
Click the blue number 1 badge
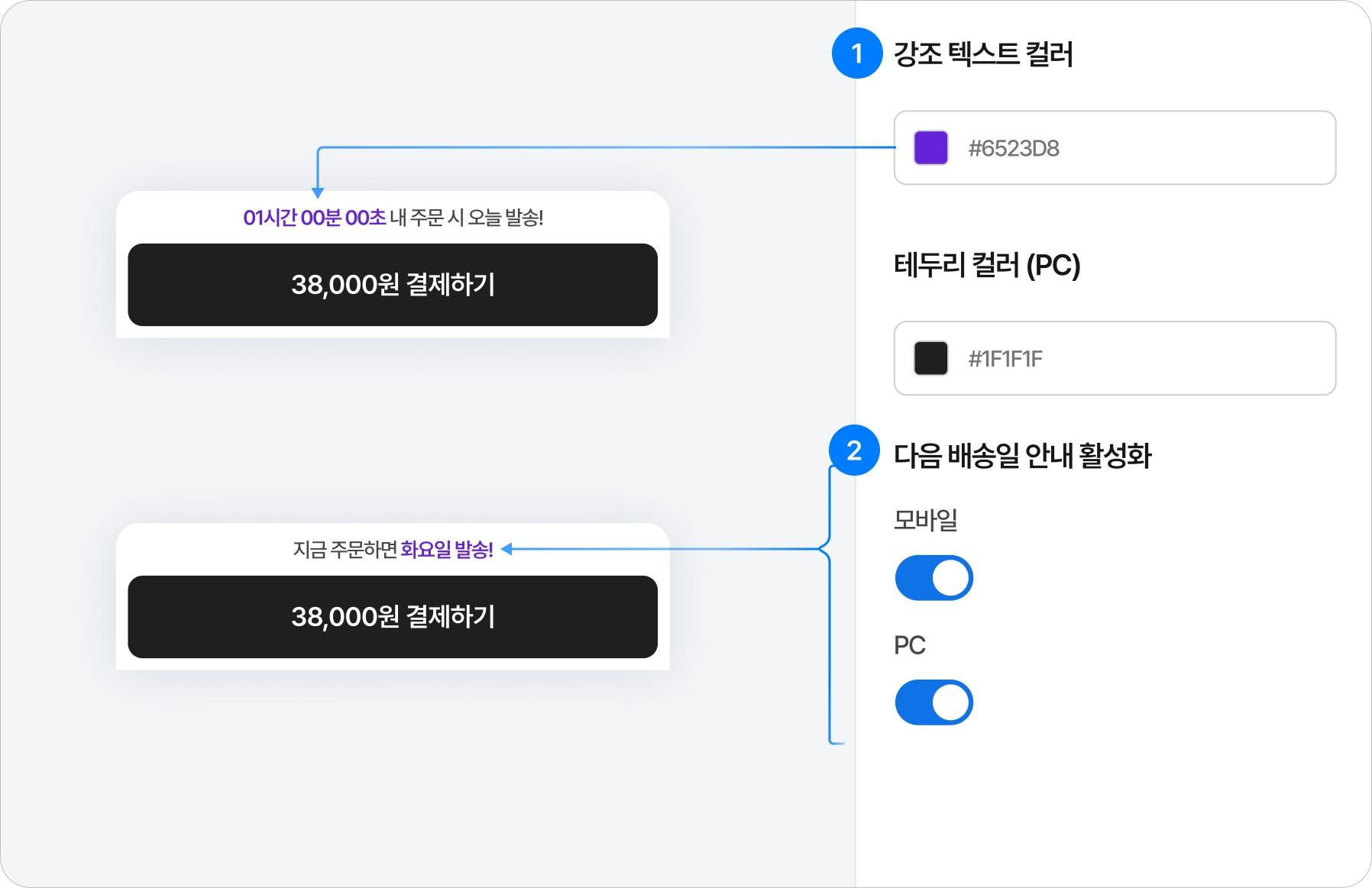pos(857,53)
